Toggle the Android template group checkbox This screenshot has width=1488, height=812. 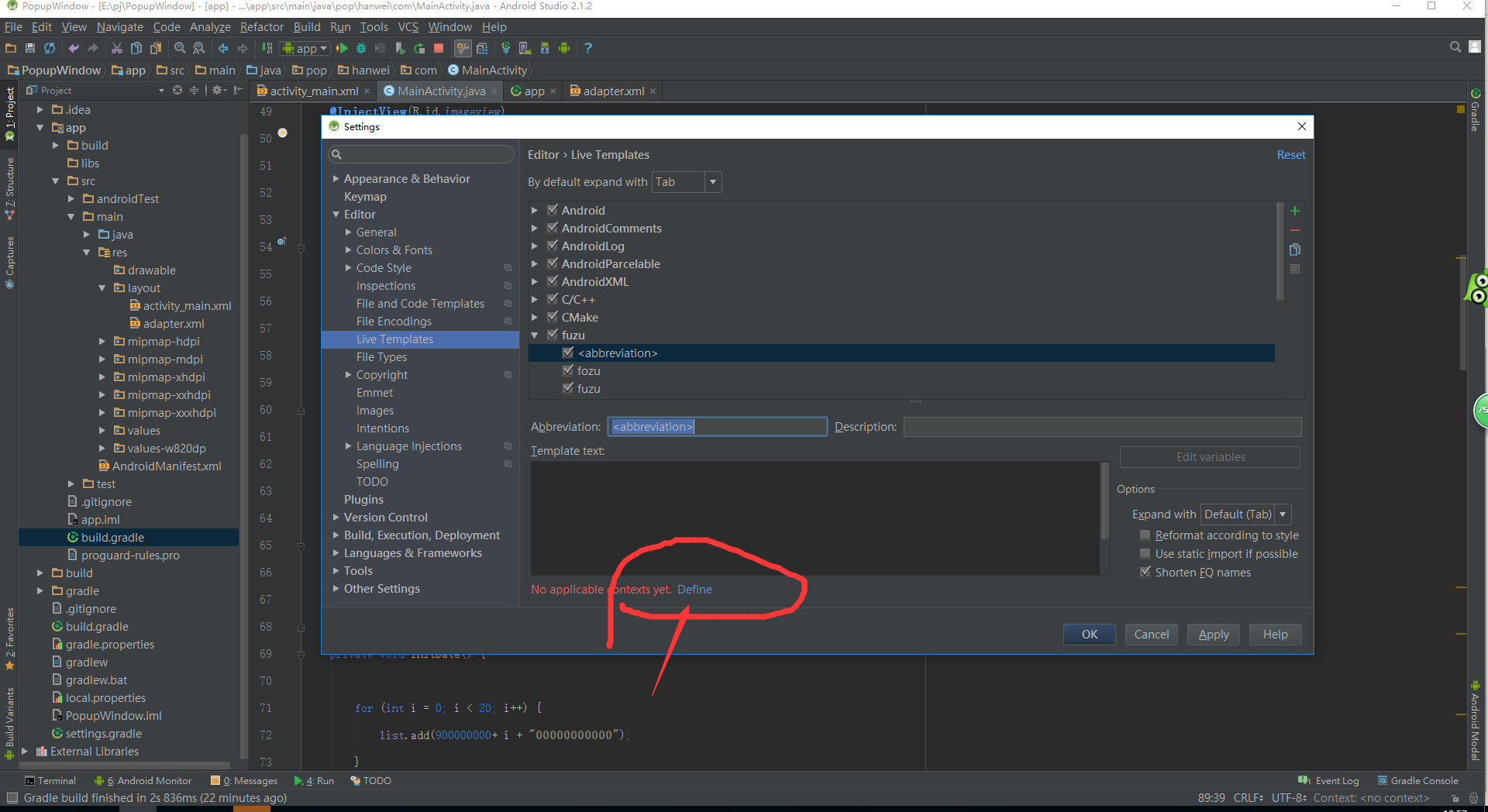point(553,210)
